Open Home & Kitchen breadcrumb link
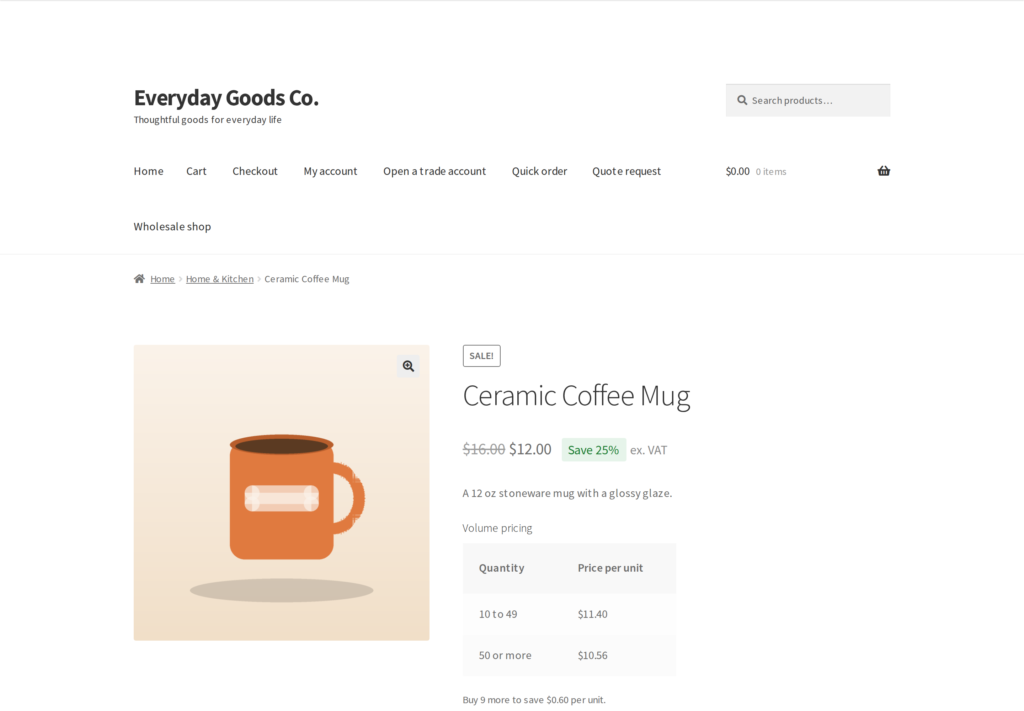The height and width of the screenshot is (711, 1024). 219,279
